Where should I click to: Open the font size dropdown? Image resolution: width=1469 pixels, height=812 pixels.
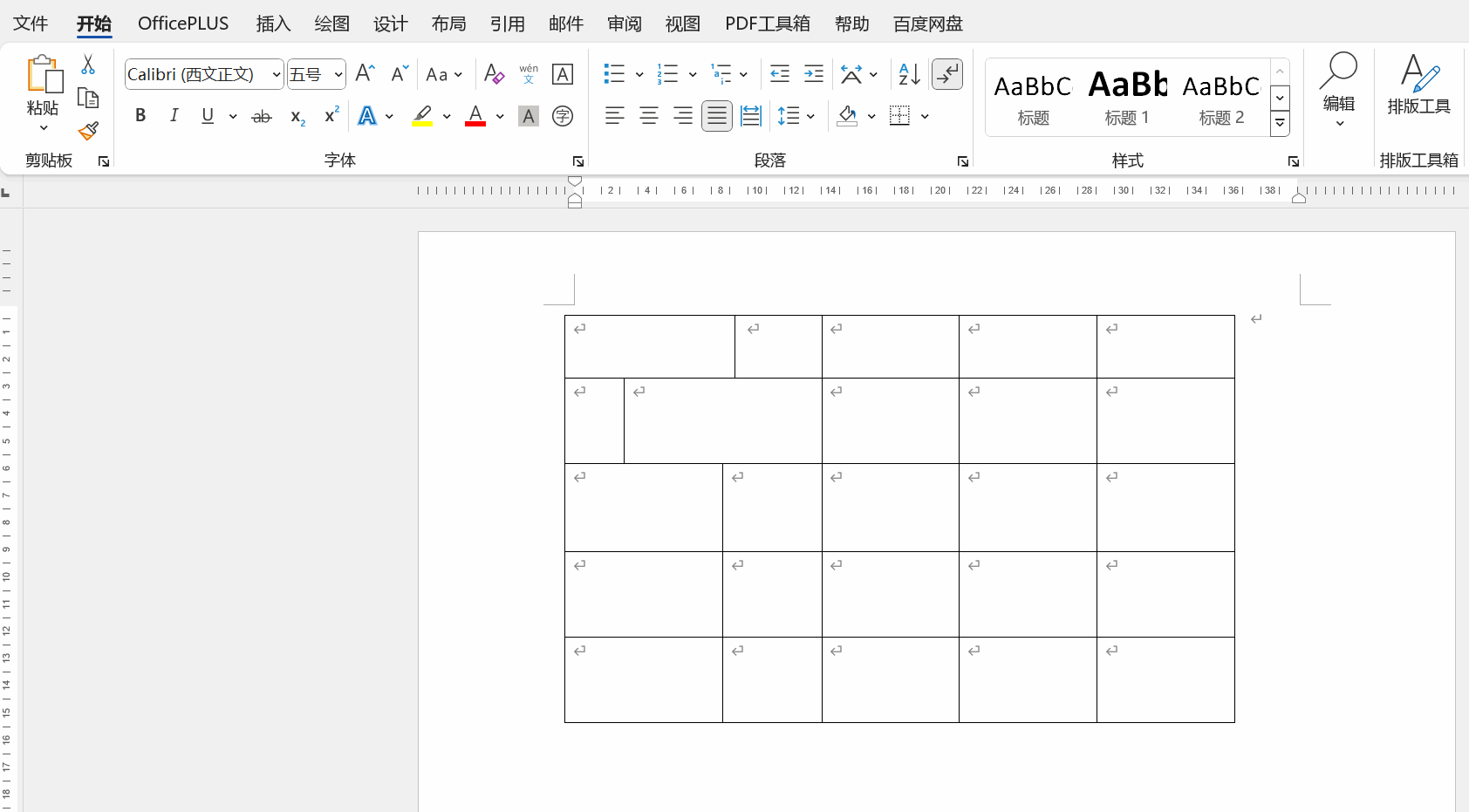point(338,75)
